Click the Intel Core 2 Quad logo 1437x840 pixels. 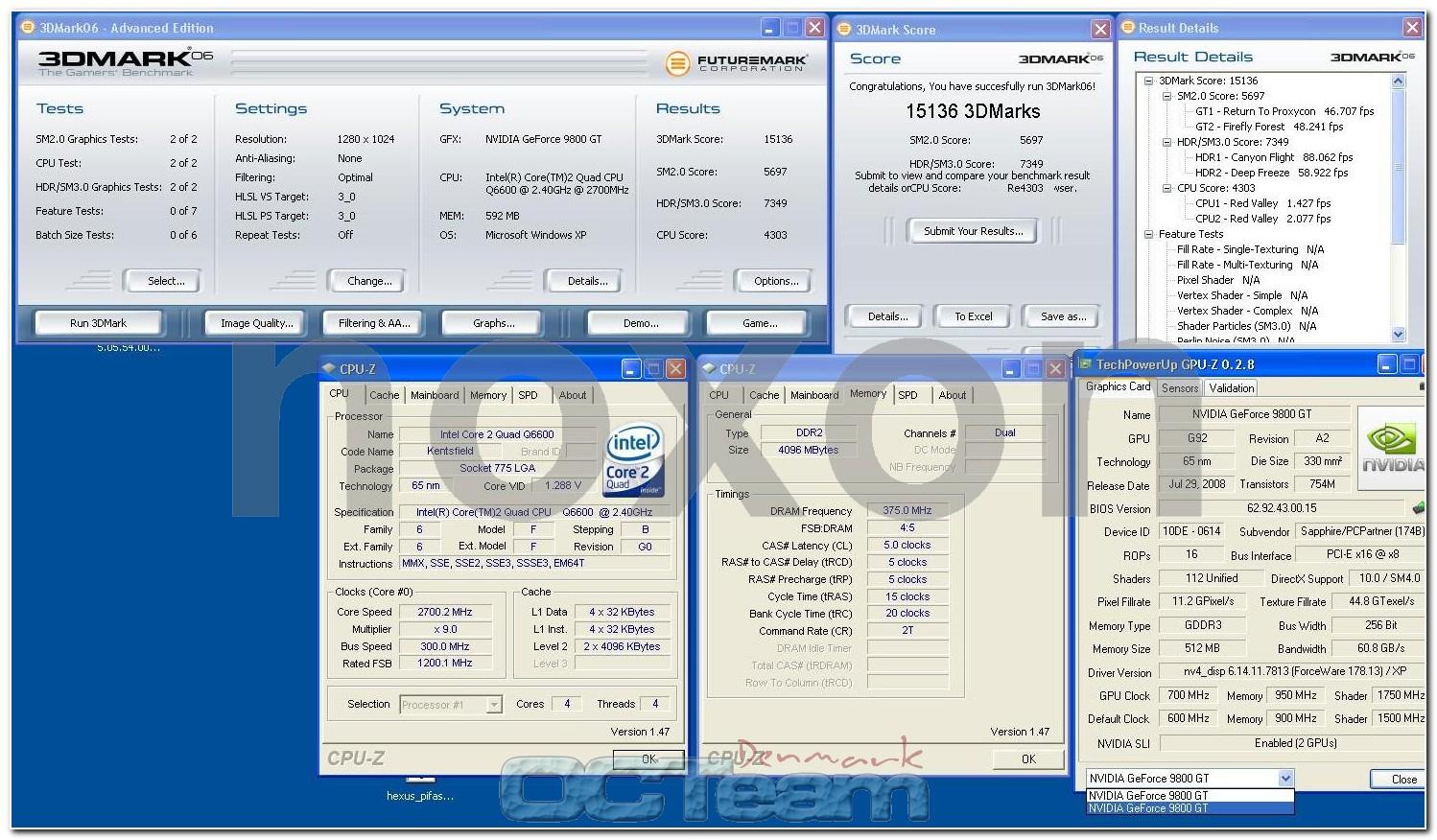632,460
